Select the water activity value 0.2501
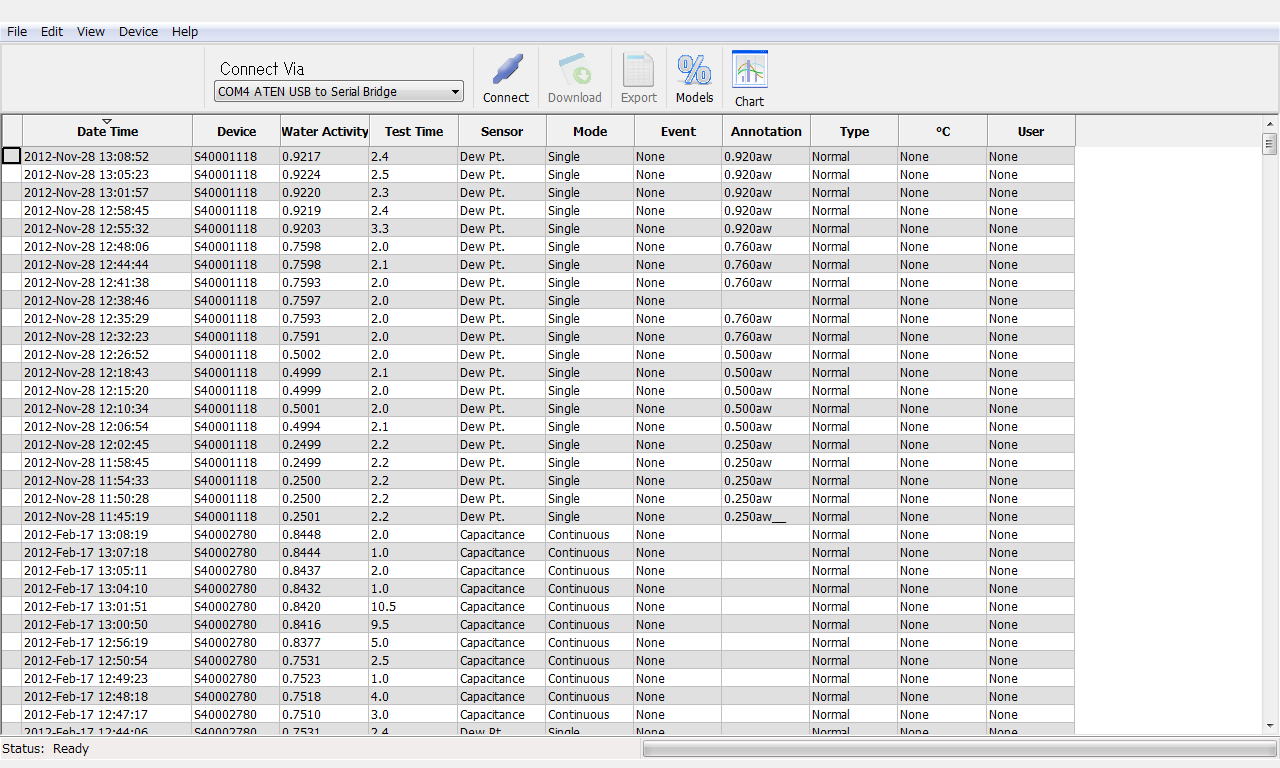This screenshot has height=768, width=1280. click(325, 517)
